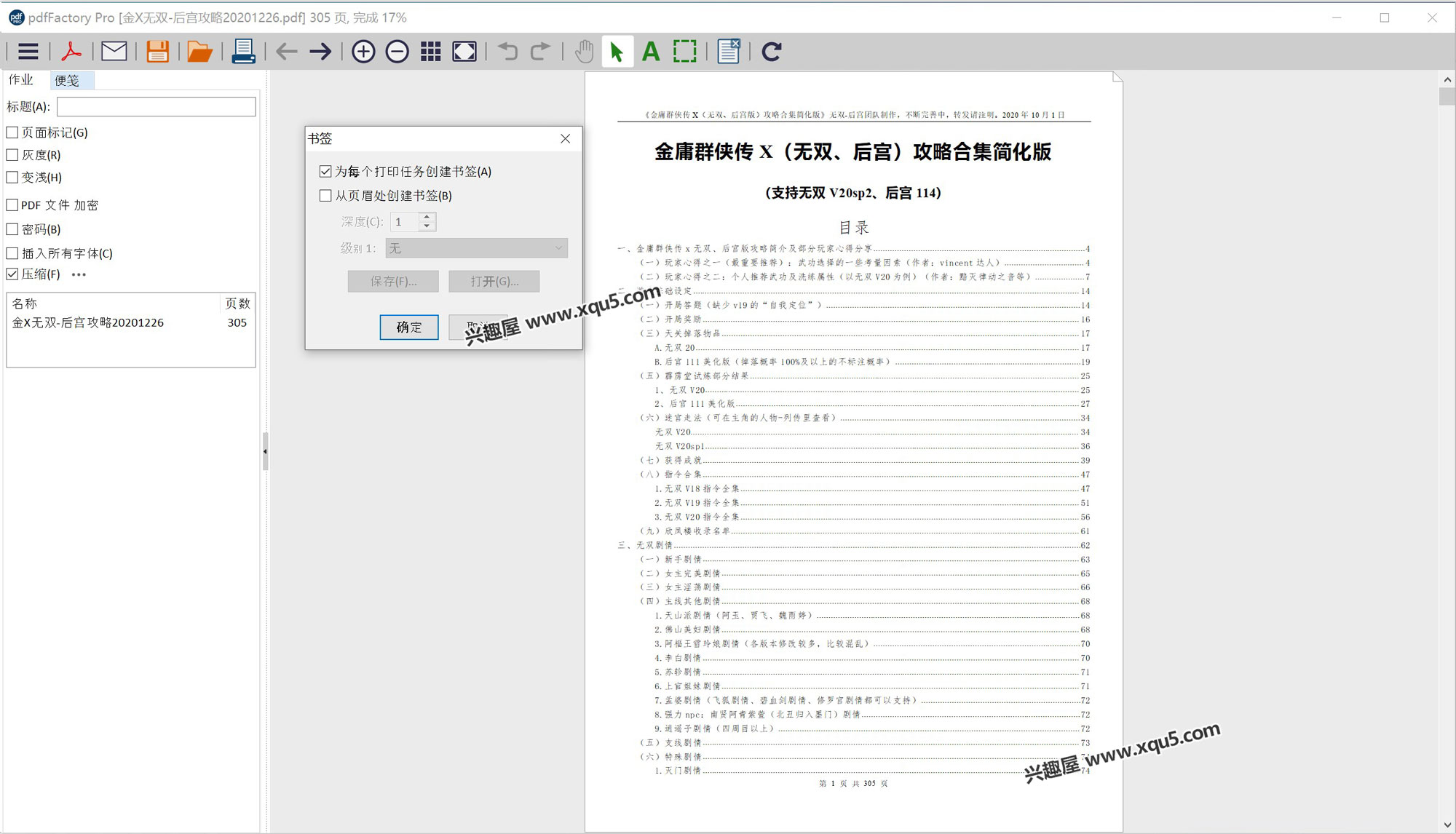Image resolution: width=1456 pixels, height=834 pixels.
Task: Check PDF 文件 加密 option
Action: (x=12, y=205)
